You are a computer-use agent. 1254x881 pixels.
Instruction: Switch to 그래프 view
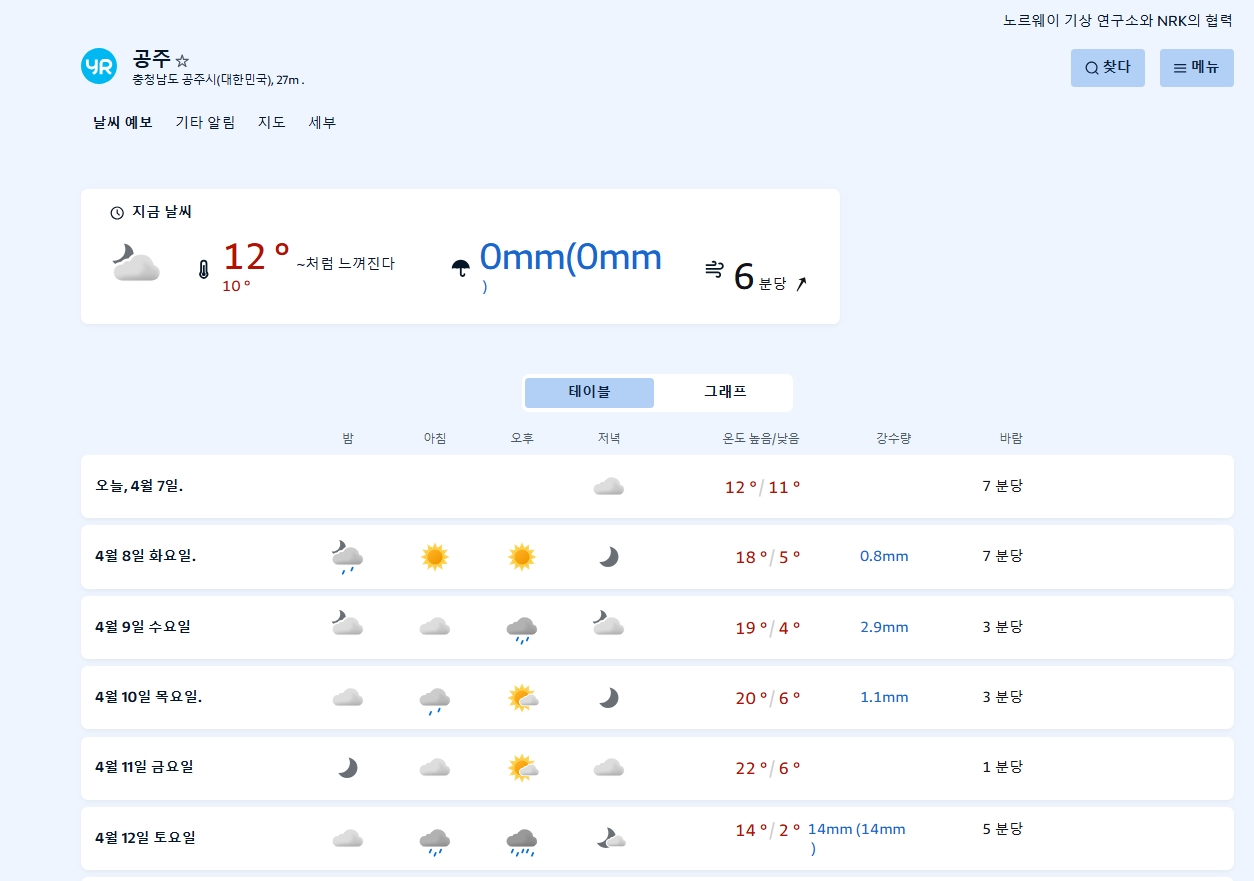pos(725,392)
